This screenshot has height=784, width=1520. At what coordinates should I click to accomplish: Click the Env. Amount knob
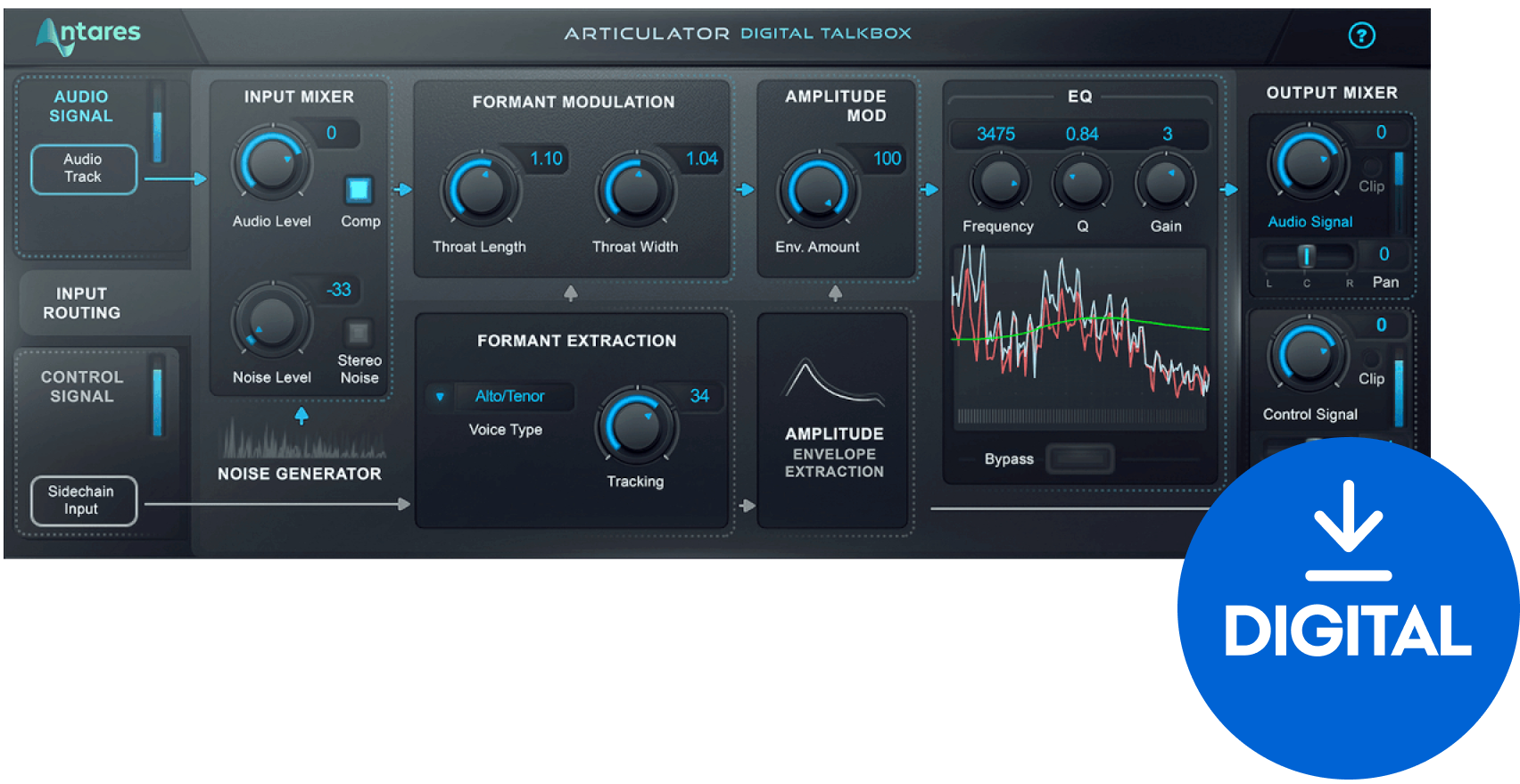817,189
